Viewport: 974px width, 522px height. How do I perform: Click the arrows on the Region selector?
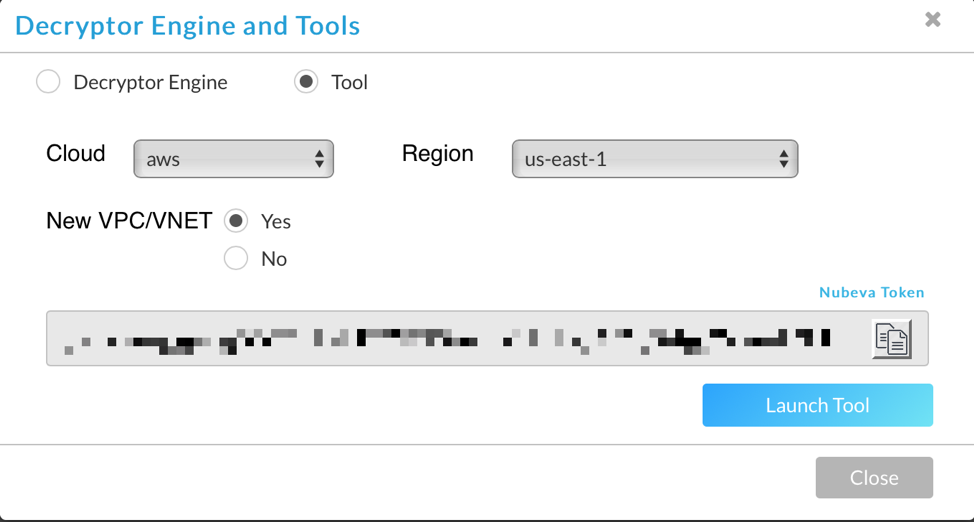click(x=783, y=159)
